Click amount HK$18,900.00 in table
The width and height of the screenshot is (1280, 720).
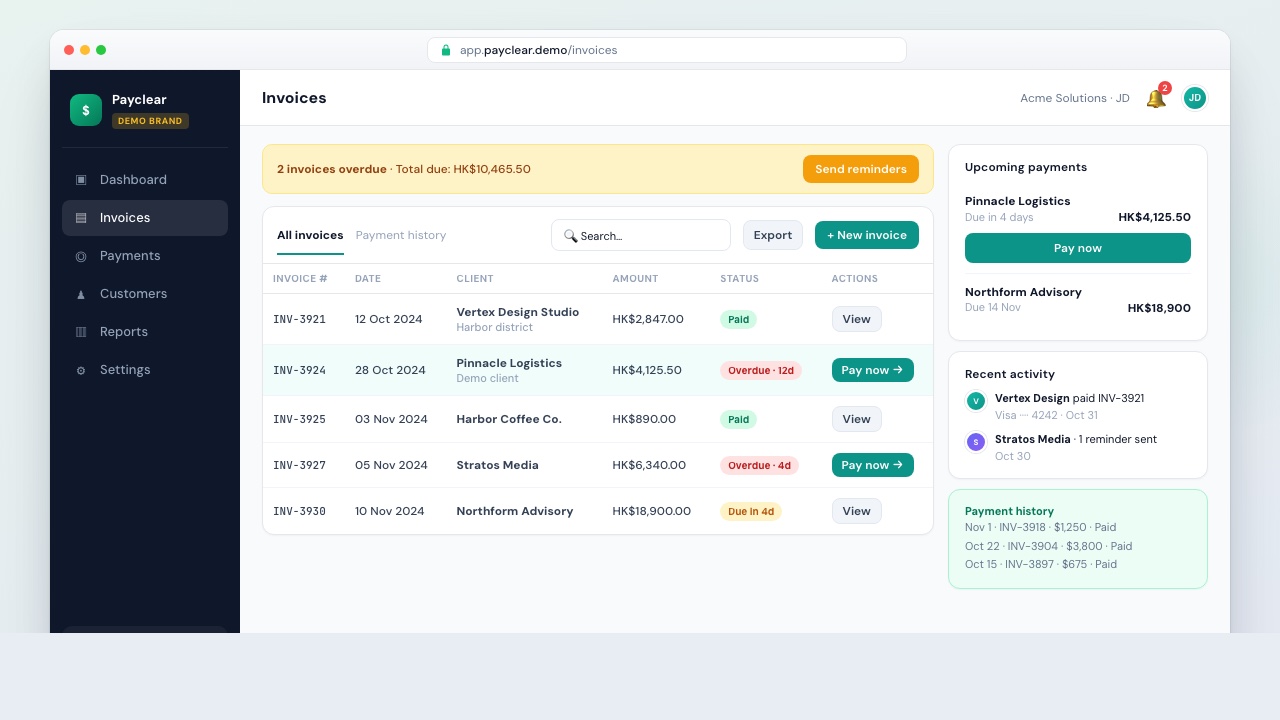(x=652, y=511)
